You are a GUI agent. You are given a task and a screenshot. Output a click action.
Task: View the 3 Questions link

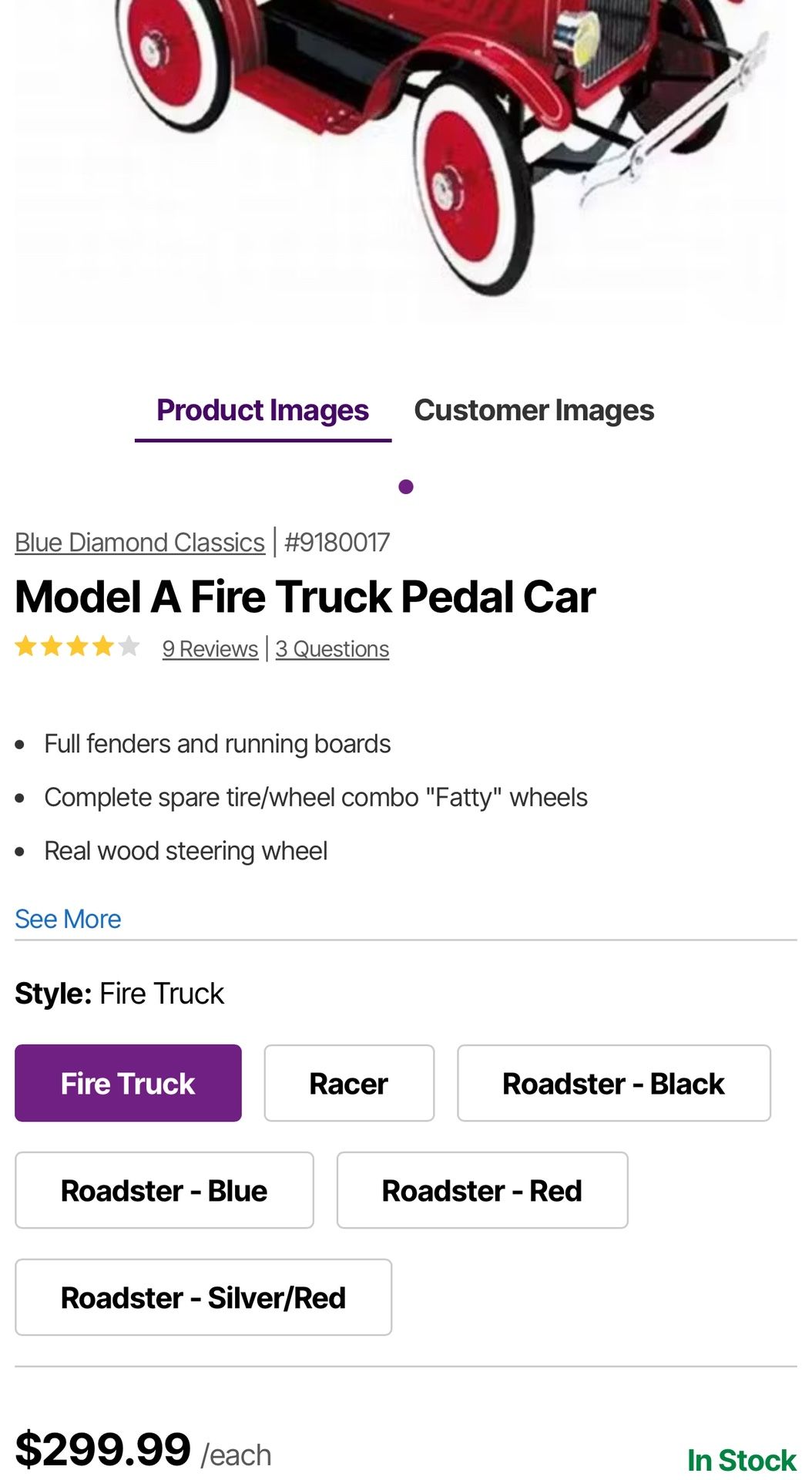pos(332,649)
